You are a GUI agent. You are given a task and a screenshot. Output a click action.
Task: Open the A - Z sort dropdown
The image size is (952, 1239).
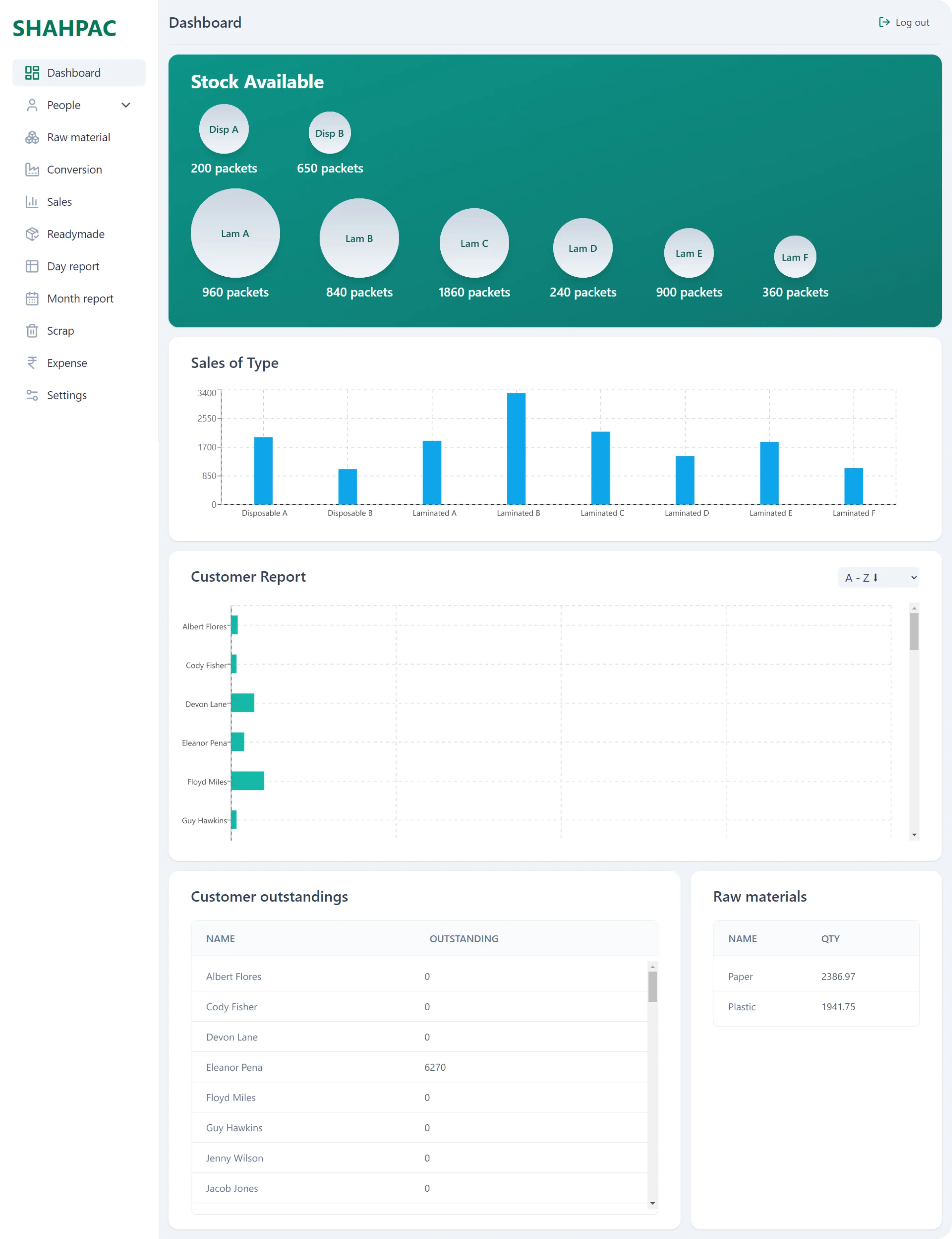coord(878,577)
